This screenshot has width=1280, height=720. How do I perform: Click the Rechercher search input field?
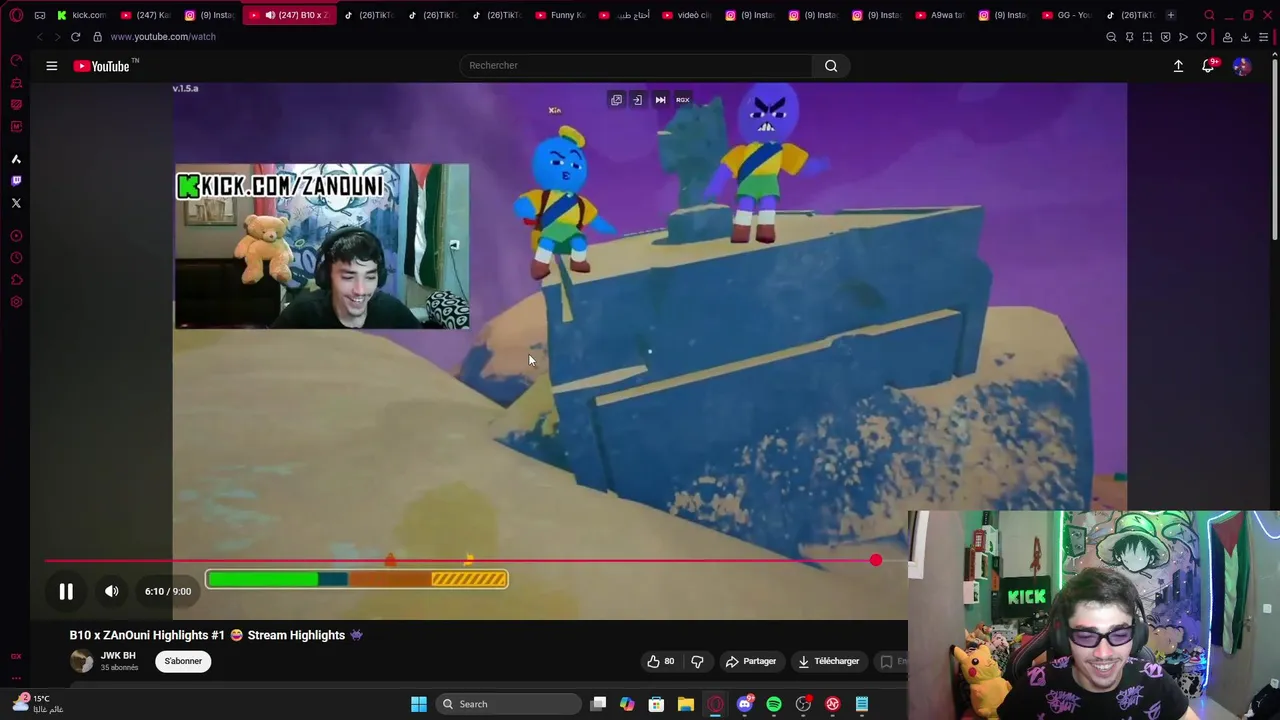pos(636,66)
